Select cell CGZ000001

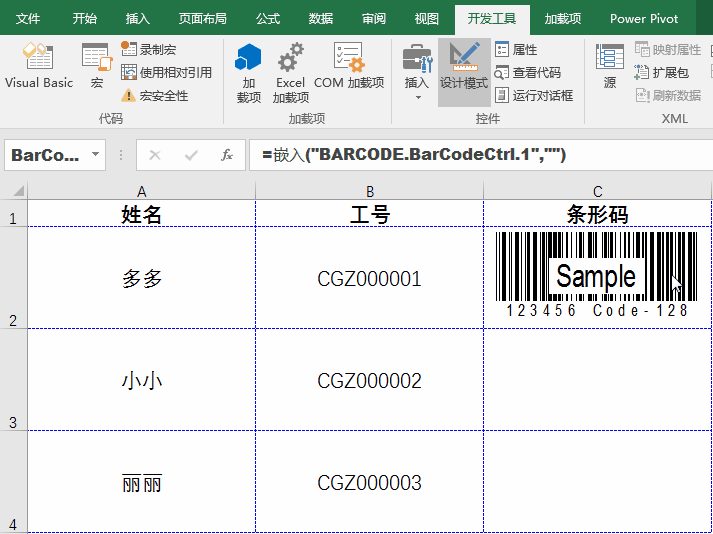point(370,277)
